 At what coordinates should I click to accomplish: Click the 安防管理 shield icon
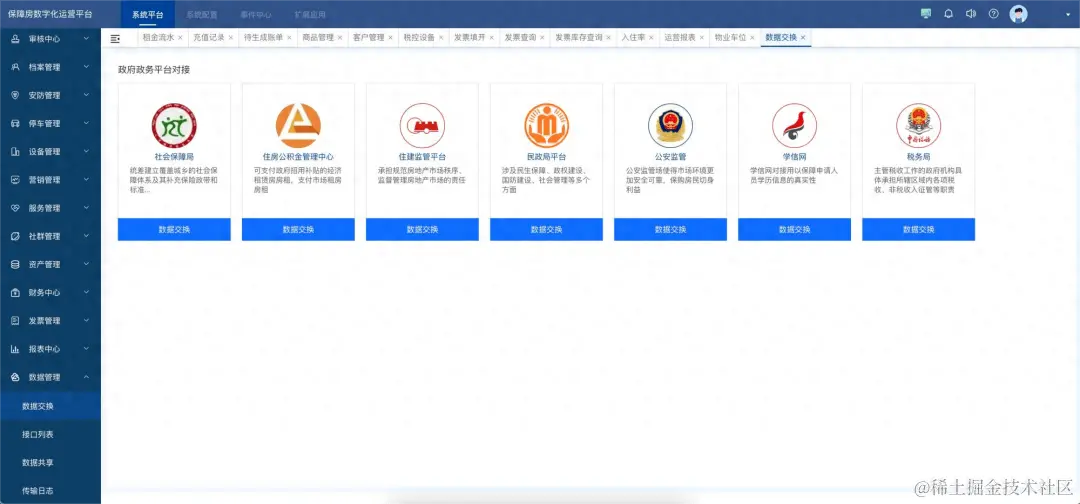click(x=14, y=96)
